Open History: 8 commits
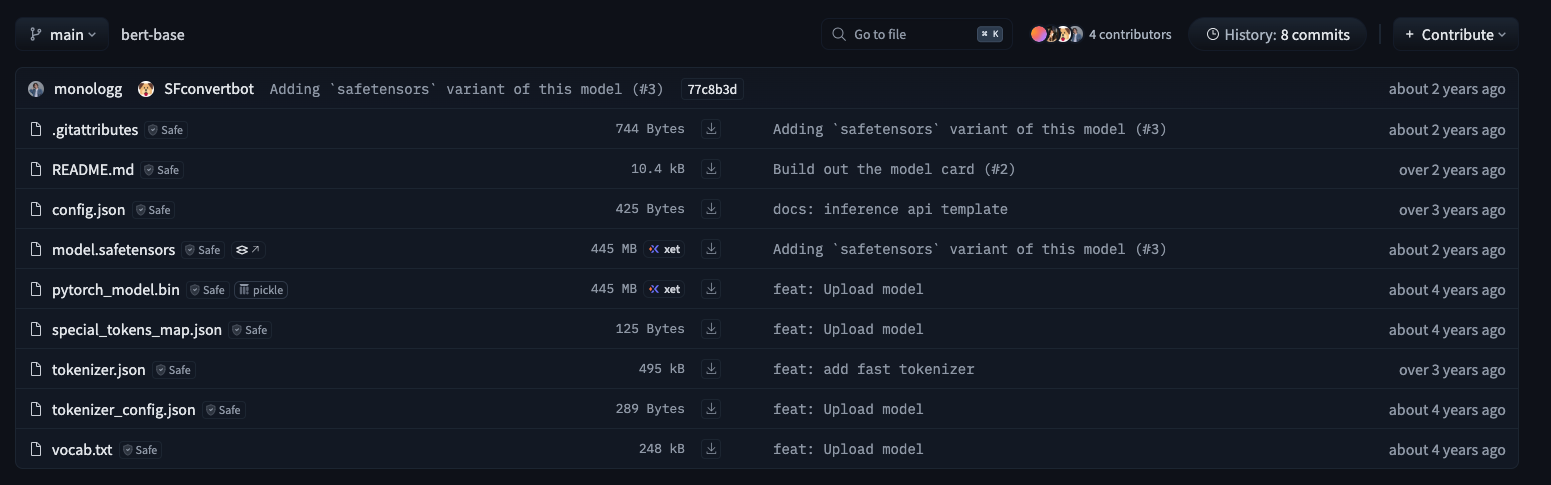This screenshot has width=1551, height=485. coord(1278,34)
